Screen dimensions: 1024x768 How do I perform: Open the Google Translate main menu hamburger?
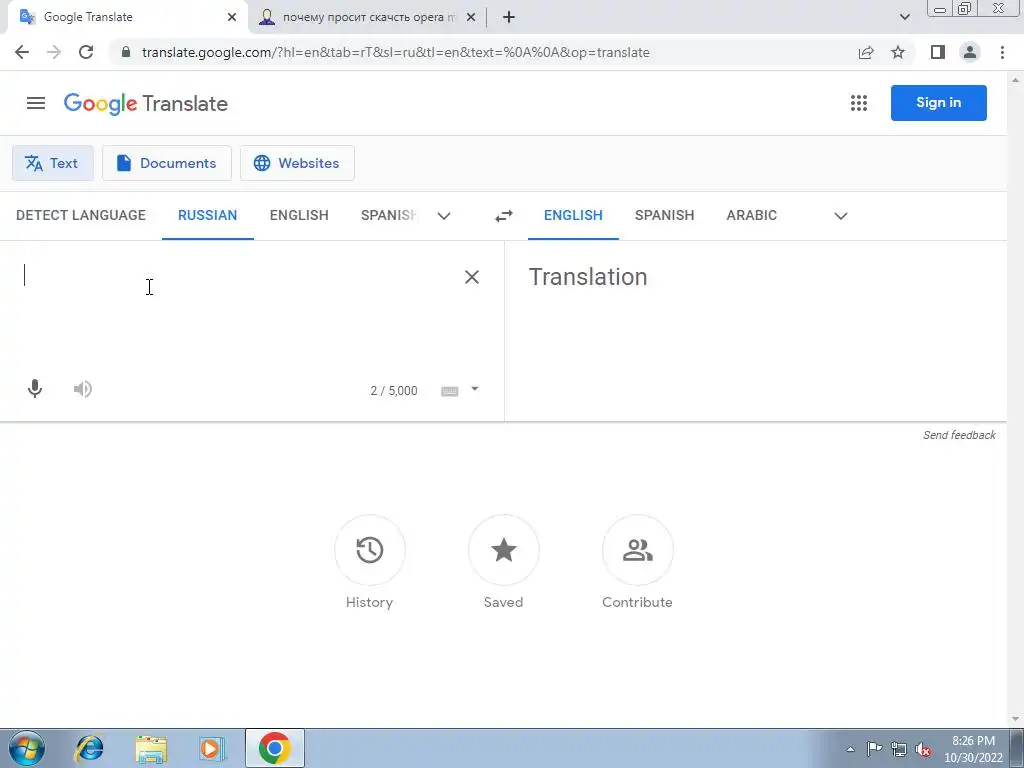pos(36,103)
